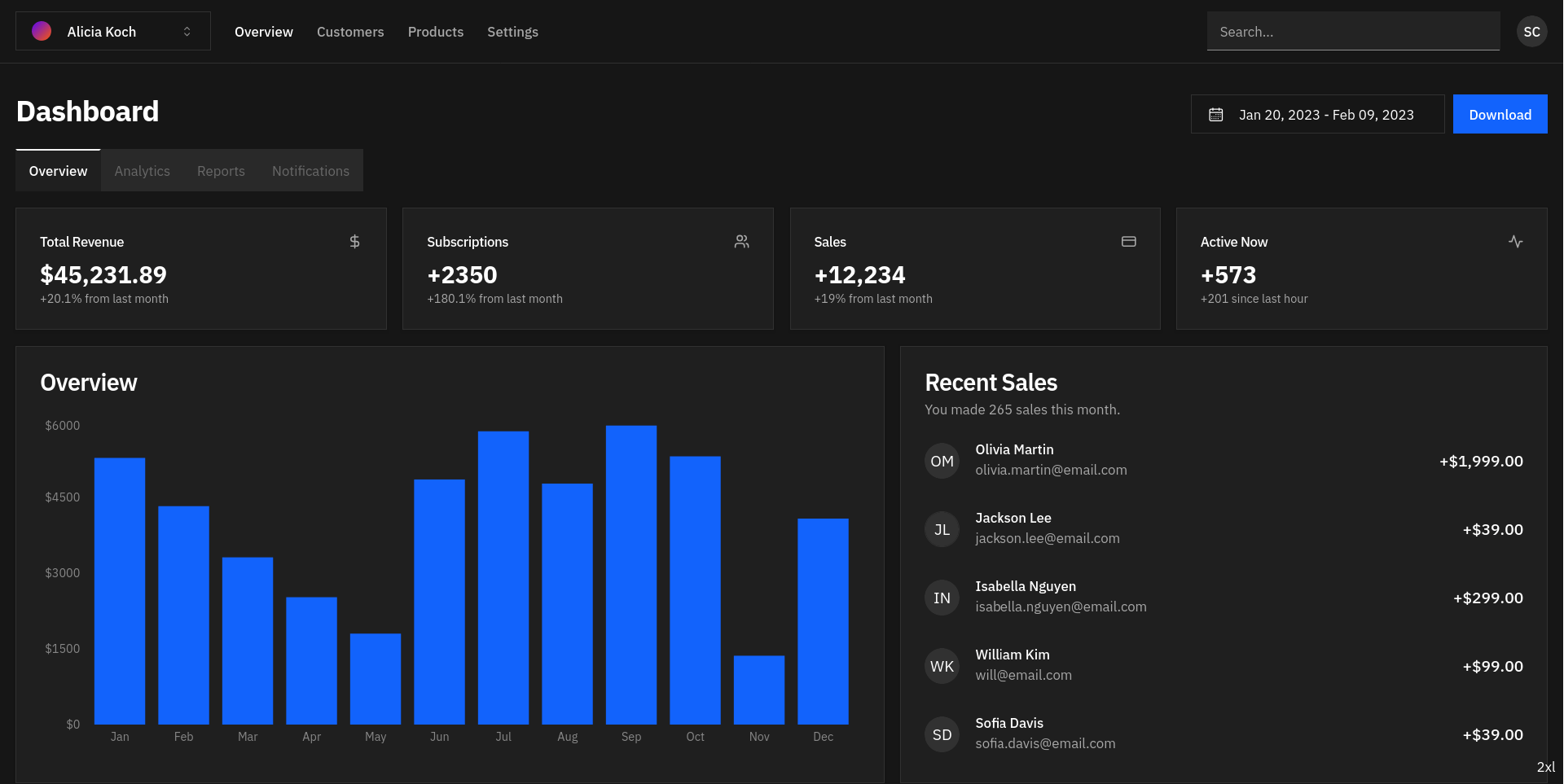The width and height of the screenshot is (1564, 784).
Task: Go to Overview in the top navigation
Action: coord(264,32)
